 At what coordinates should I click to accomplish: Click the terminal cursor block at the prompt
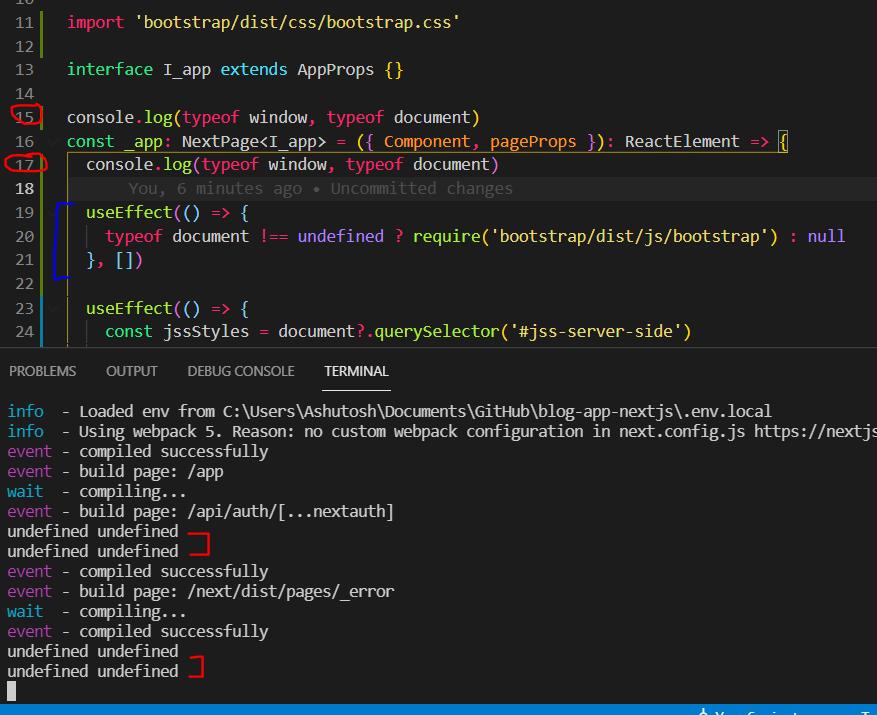tap(12, 691)
